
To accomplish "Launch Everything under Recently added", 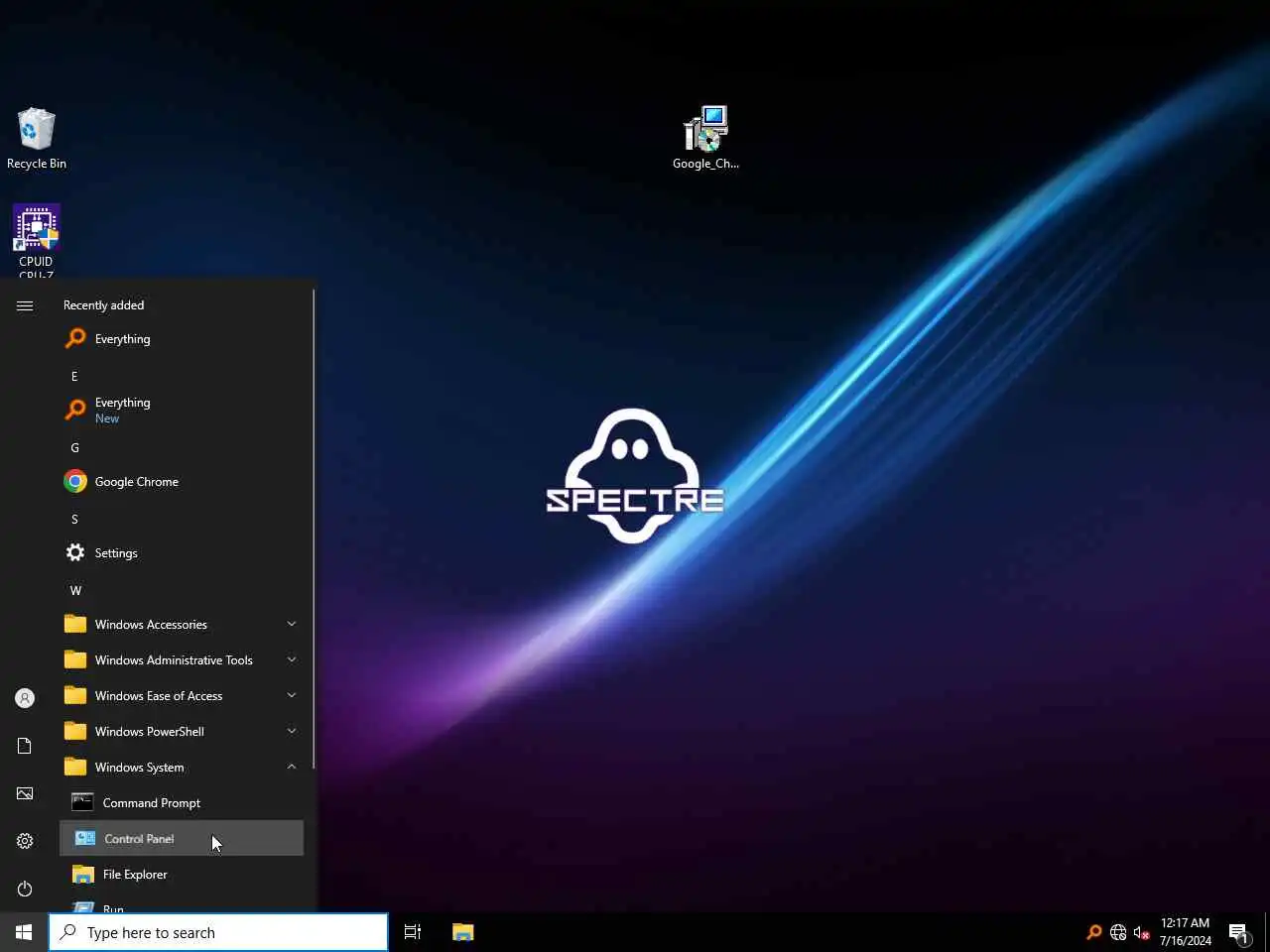I will click(182, 339).
